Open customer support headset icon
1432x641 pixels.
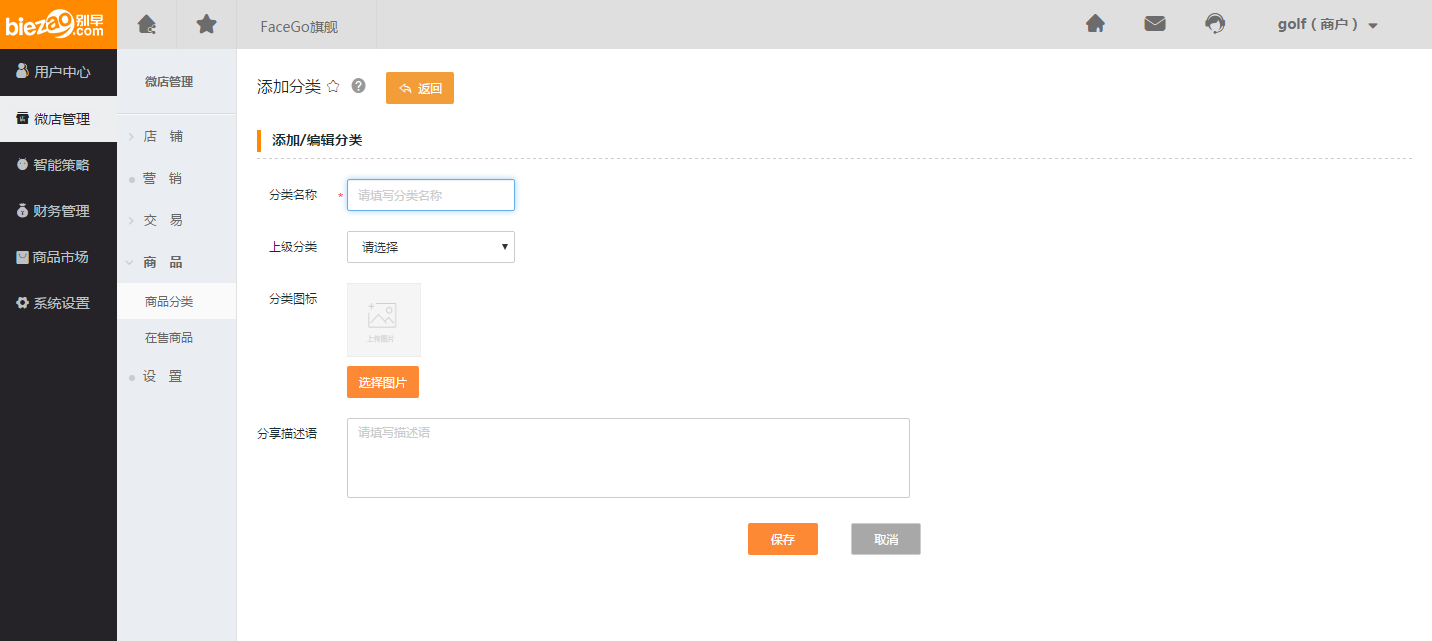1215,24
